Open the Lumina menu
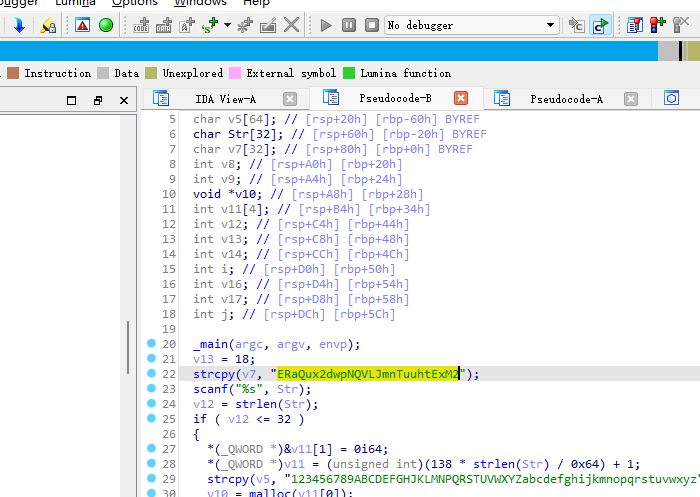 tap(75, 3)
